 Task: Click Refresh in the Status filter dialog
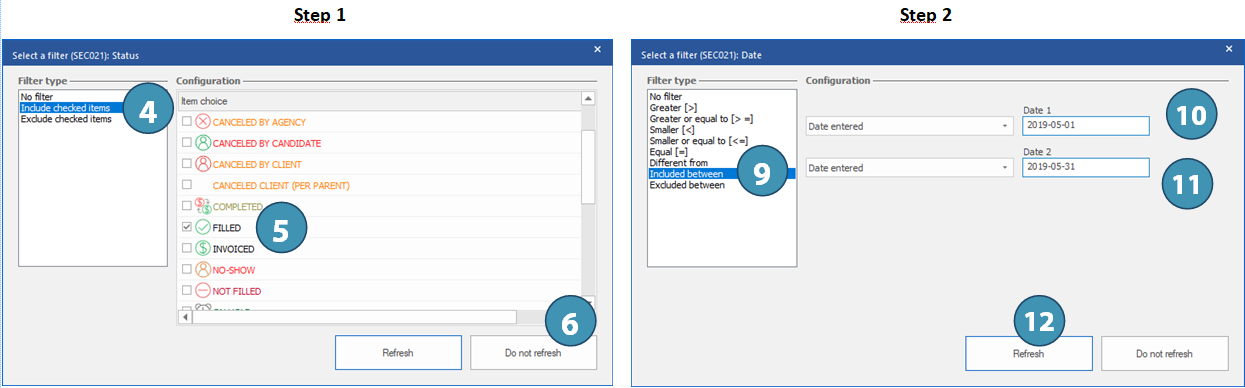point(398,353)
